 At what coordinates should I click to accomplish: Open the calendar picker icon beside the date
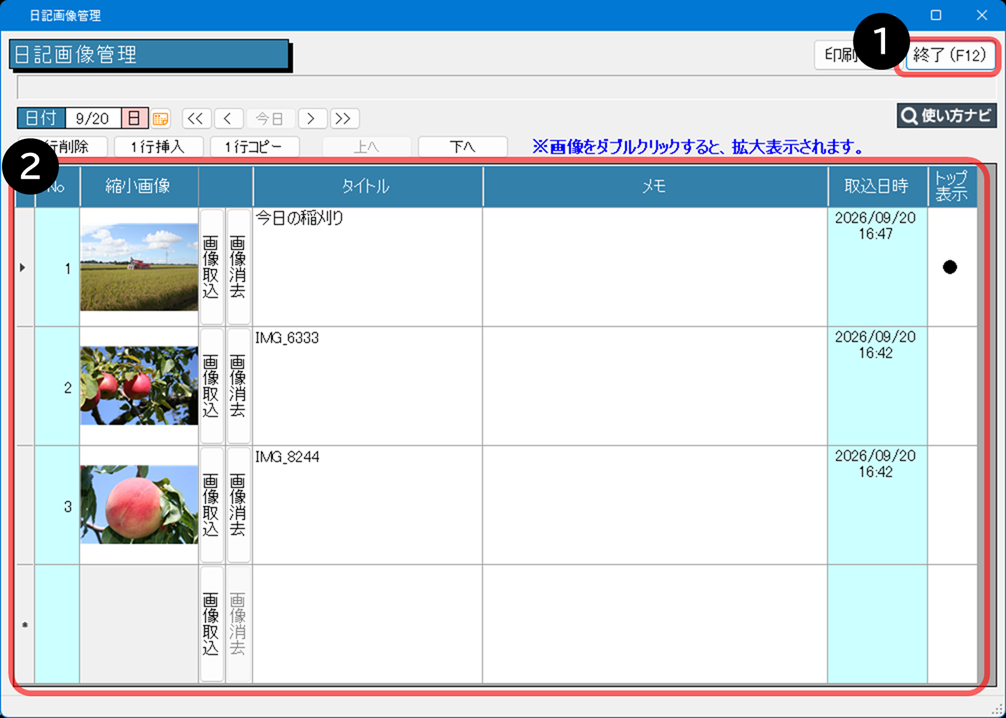pos(161,119)
